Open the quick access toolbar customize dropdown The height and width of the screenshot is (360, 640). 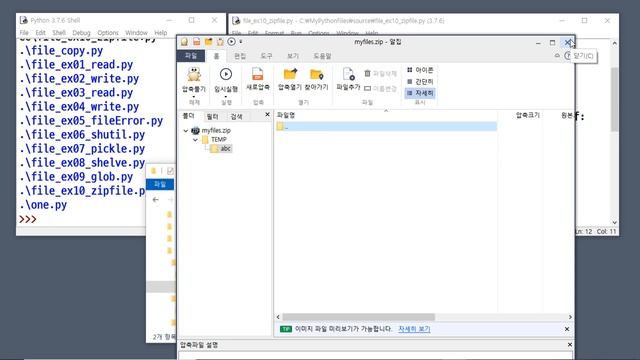pyautogui.click(x=241, y=42)
